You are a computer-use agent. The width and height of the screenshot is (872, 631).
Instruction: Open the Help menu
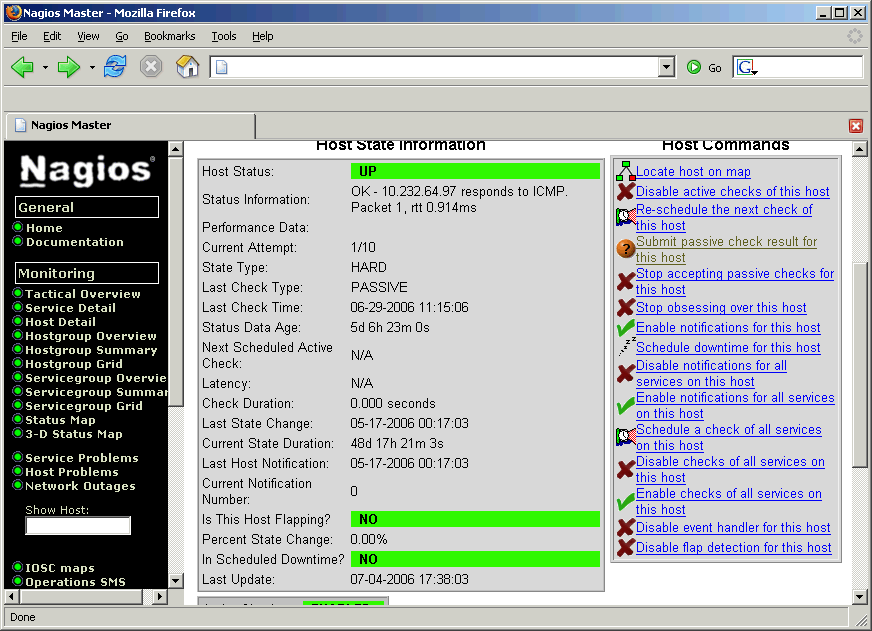(262, 36)
